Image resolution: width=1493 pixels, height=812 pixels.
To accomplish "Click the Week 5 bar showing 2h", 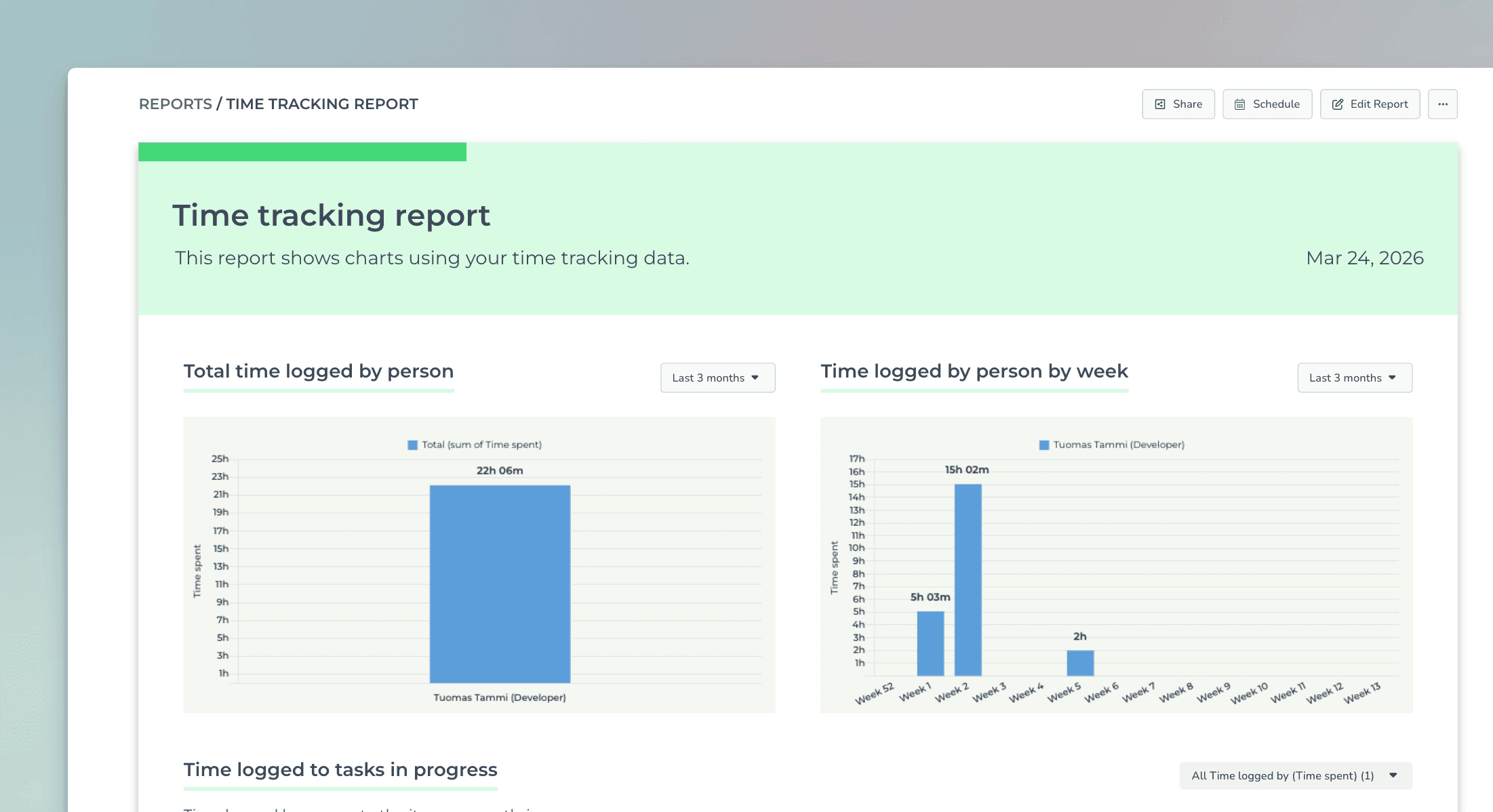I will (1080, 663).
